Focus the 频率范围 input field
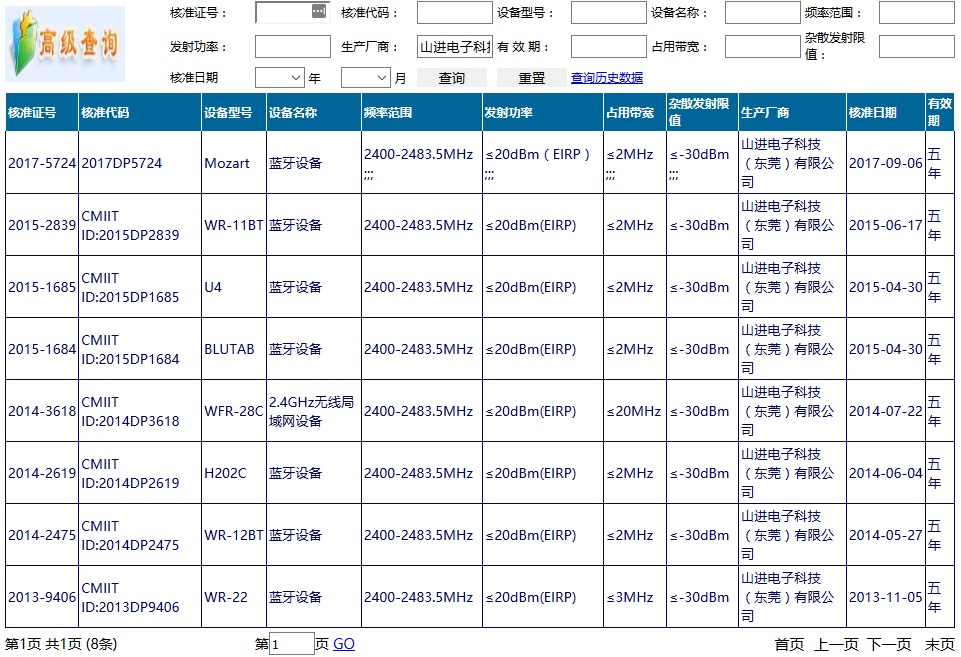Image resolution: width=961 pixels, height=657 pixels. (x=916, y=12)
